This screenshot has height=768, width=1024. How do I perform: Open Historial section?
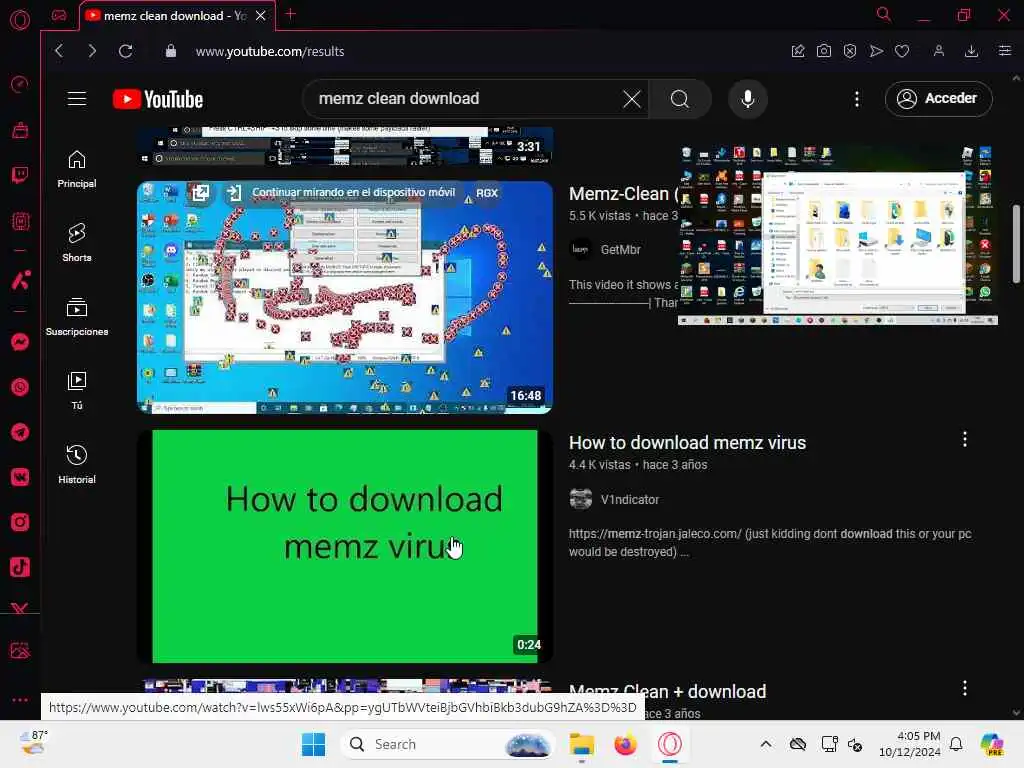tap(77, 464)
